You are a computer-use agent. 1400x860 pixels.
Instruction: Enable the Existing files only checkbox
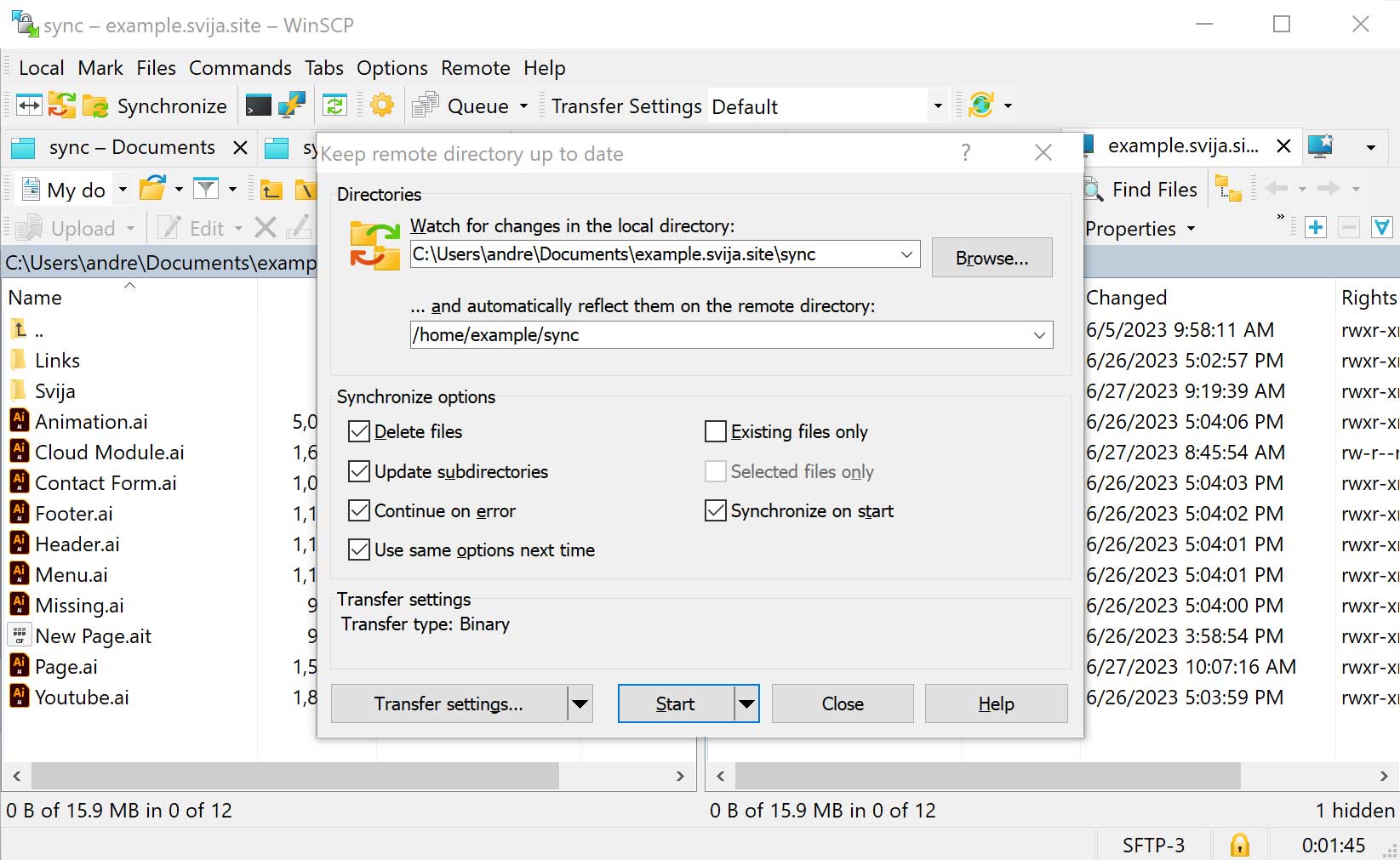(x=716, y=432)
